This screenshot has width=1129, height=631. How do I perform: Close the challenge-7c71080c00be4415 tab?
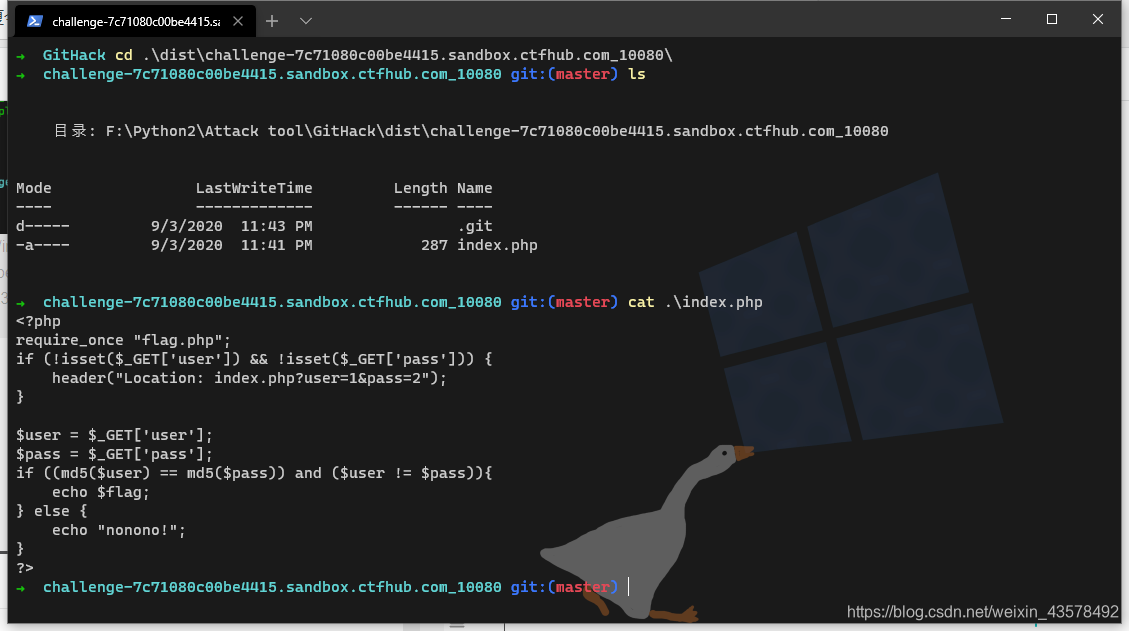pyautogui.click(x=238, y=22)
